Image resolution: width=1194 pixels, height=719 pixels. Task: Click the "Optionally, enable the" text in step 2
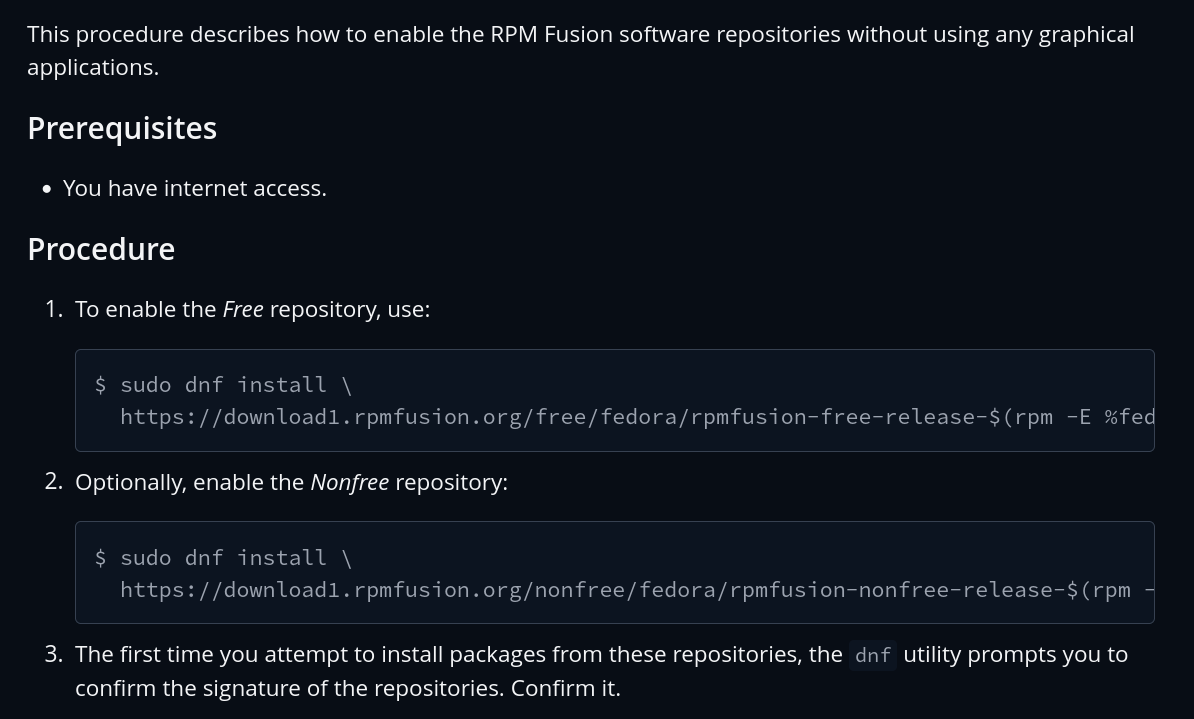click(x=189, y=483)
